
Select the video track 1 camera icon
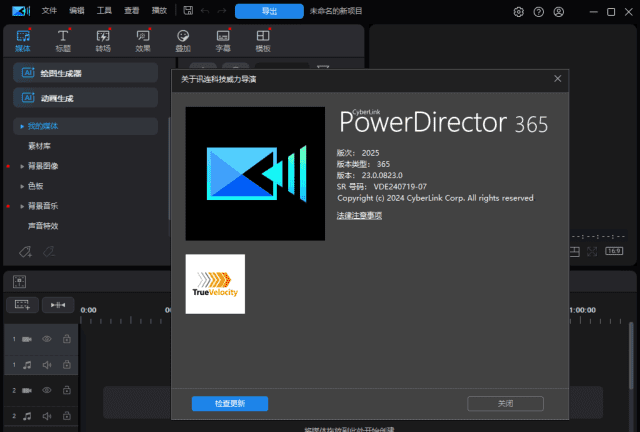tap(27, 339)
